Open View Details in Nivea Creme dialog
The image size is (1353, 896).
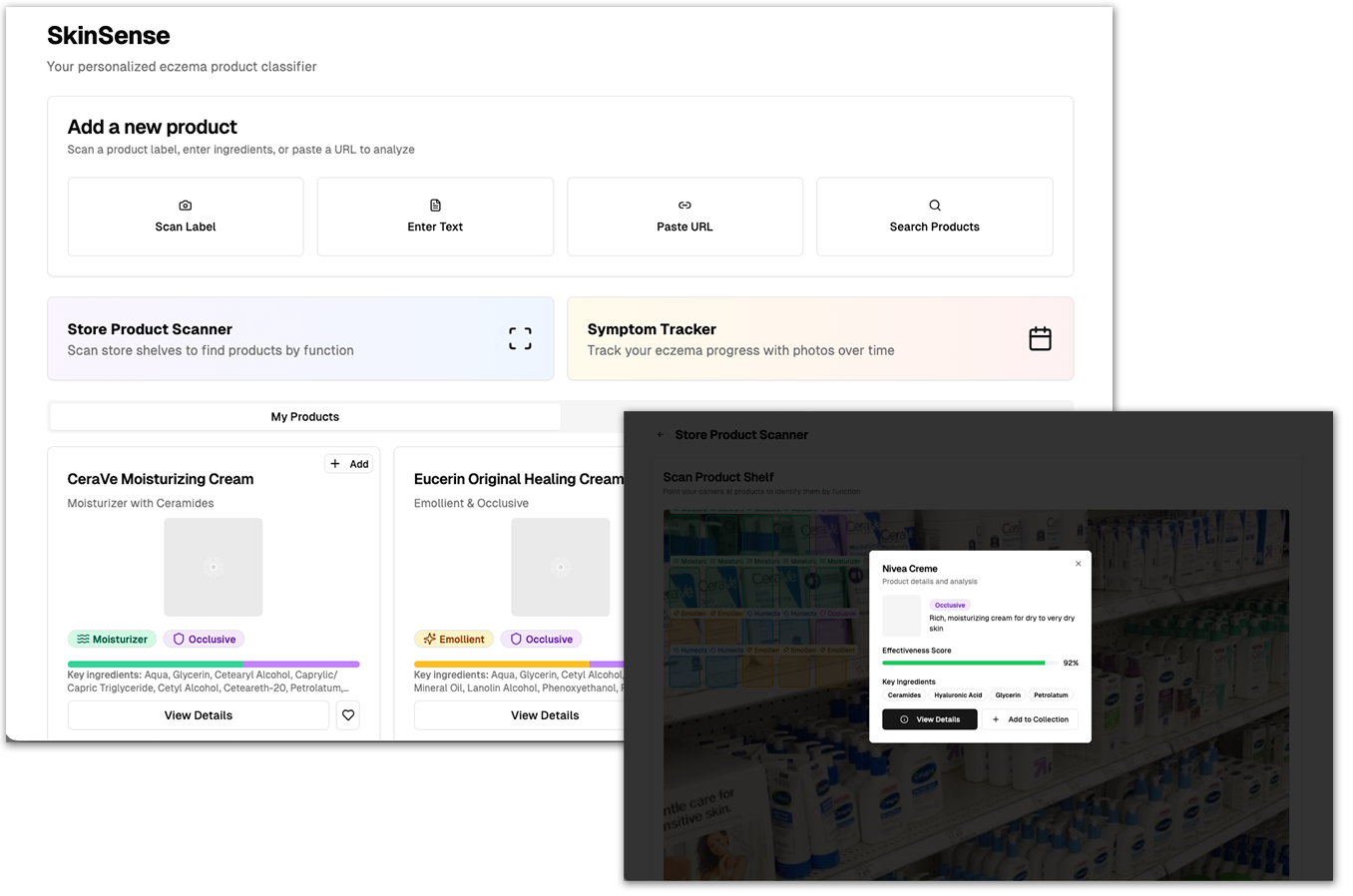929,719
